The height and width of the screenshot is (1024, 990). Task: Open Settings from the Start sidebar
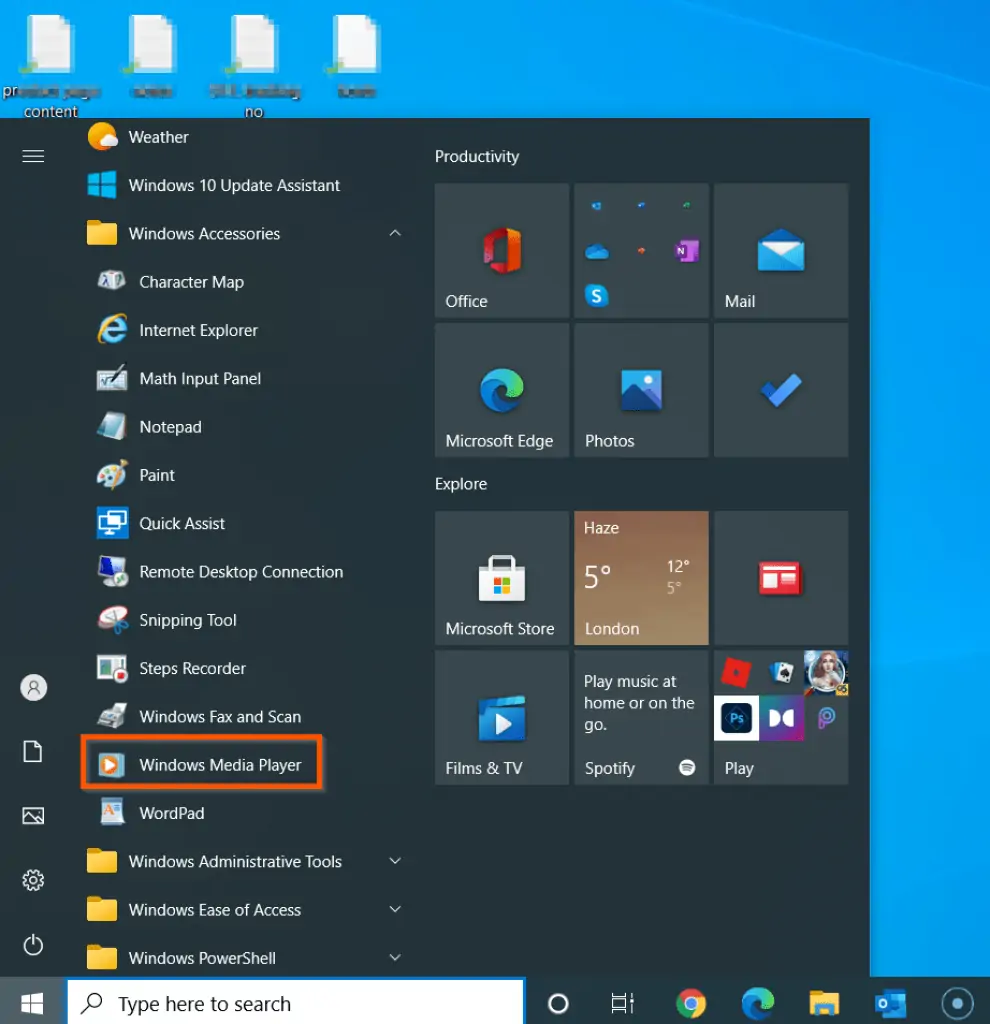(33, 880)
